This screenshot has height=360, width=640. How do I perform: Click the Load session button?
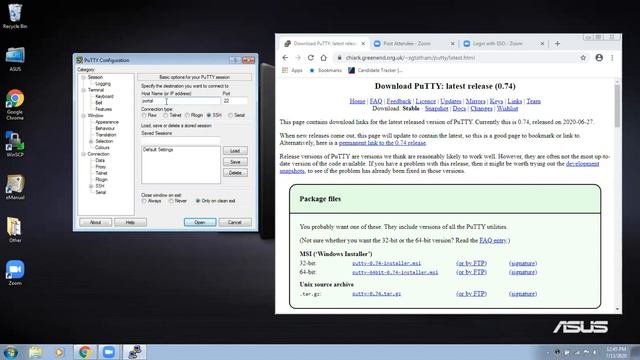pos(235,151)
